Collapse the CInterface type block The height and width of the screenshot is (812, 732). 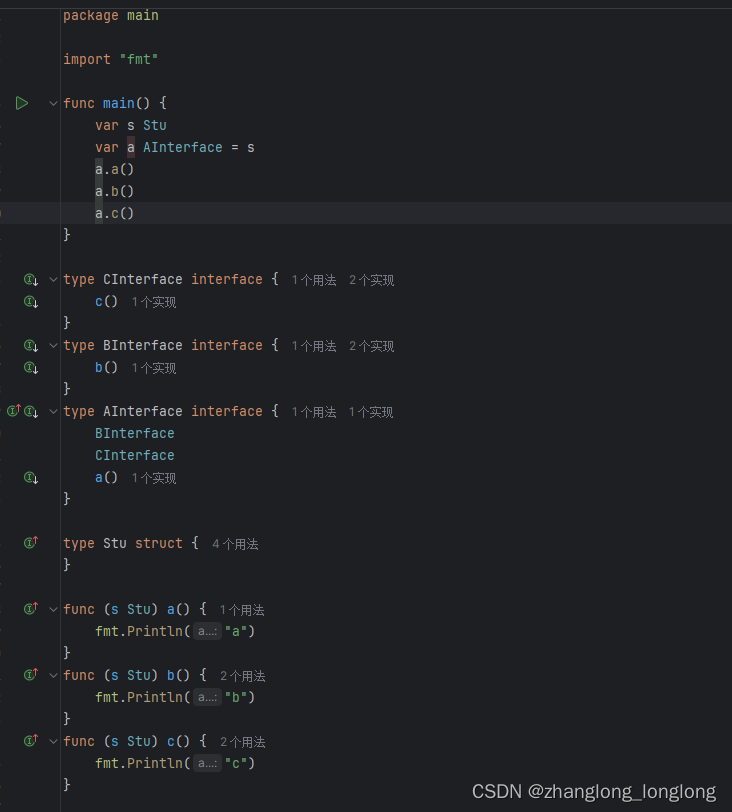click(53, 280)
